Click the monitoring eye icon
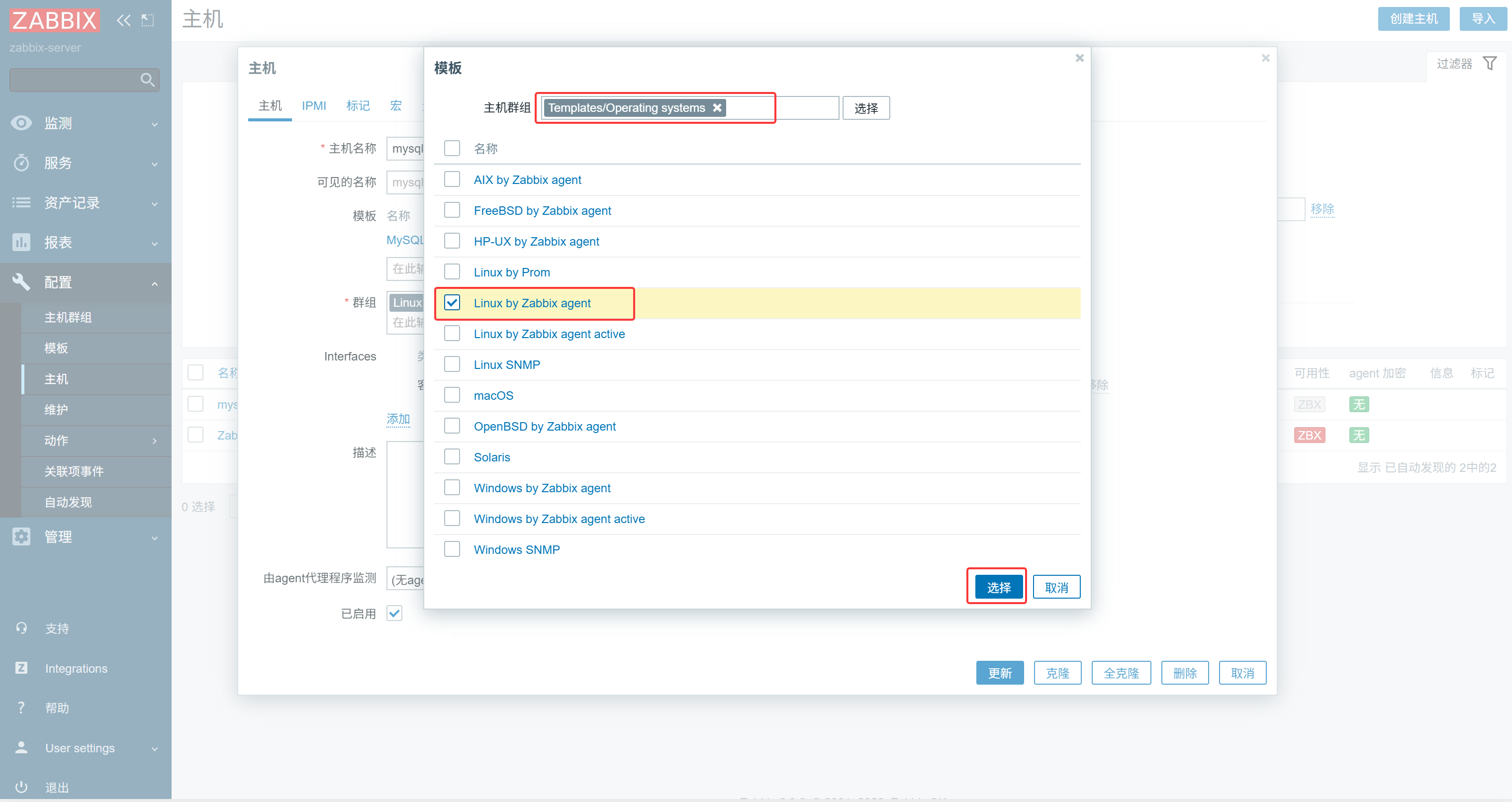Image resolution: width=1512 pixels, height=802 pixels. (22, 123)
